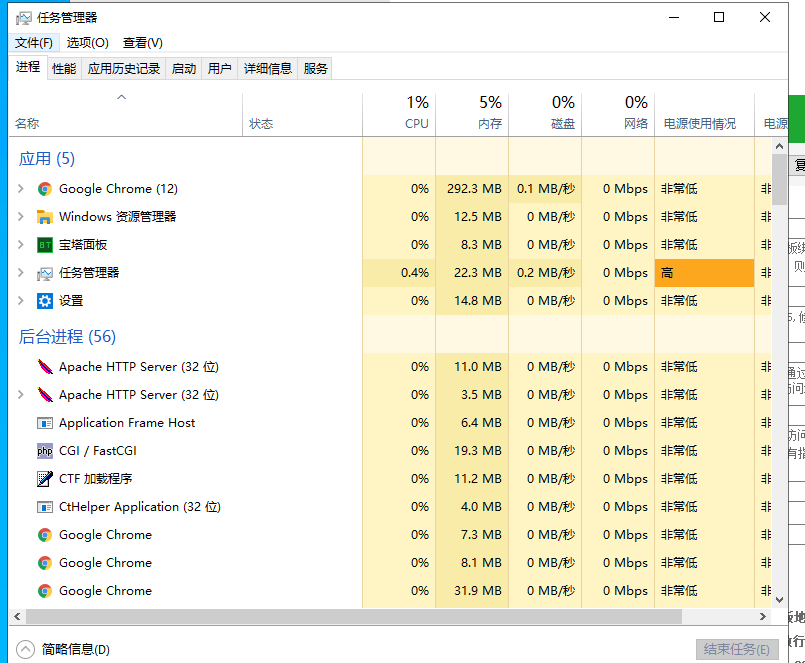Click the 应用 (5) group heading
This screenshot has width=805, height=663.
tap(47, 159)
